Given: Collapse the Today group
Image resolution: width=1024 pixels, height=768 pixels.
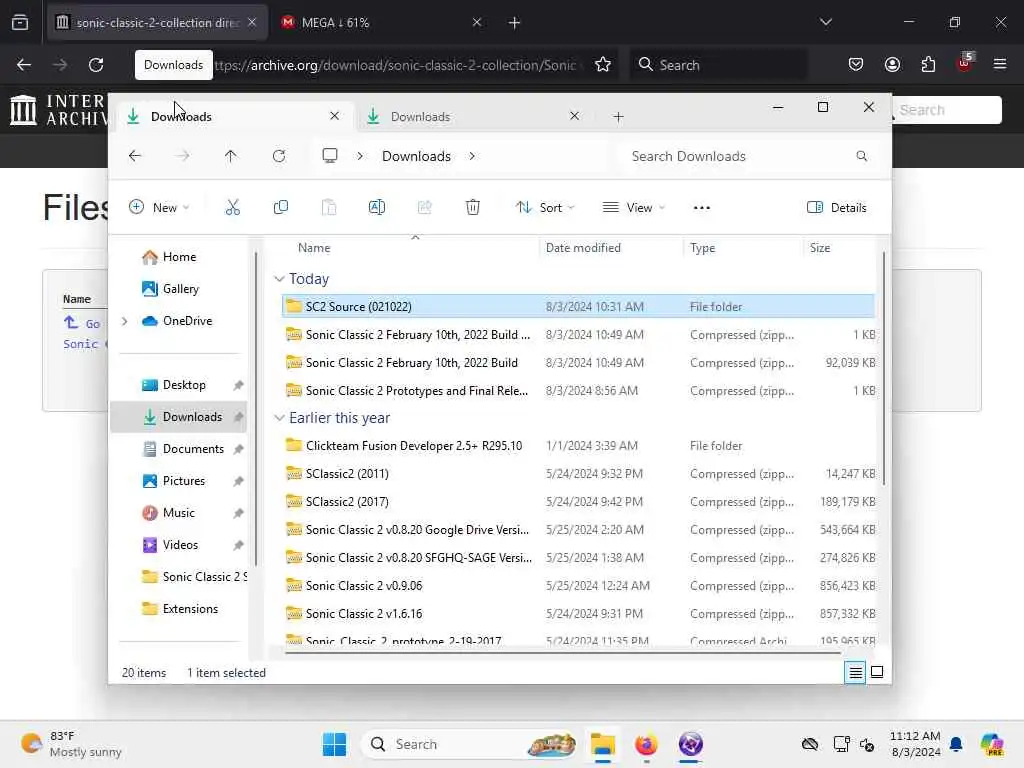Looking at the screenshot, I should point(279,279).
